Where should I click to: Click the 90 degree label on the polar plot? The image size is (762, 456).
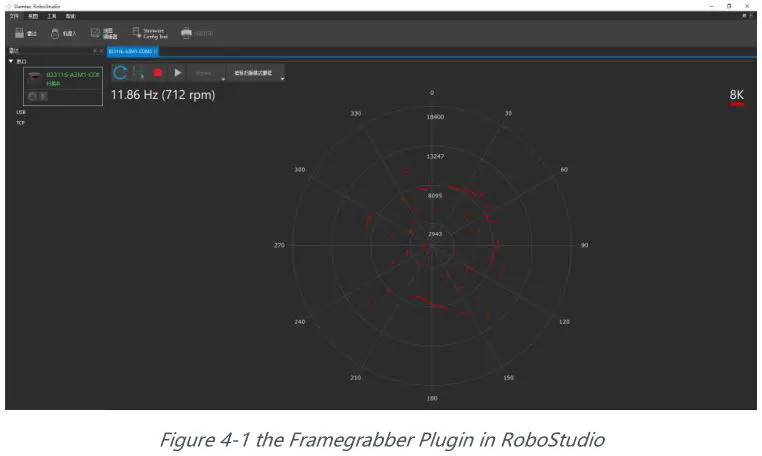584,245
